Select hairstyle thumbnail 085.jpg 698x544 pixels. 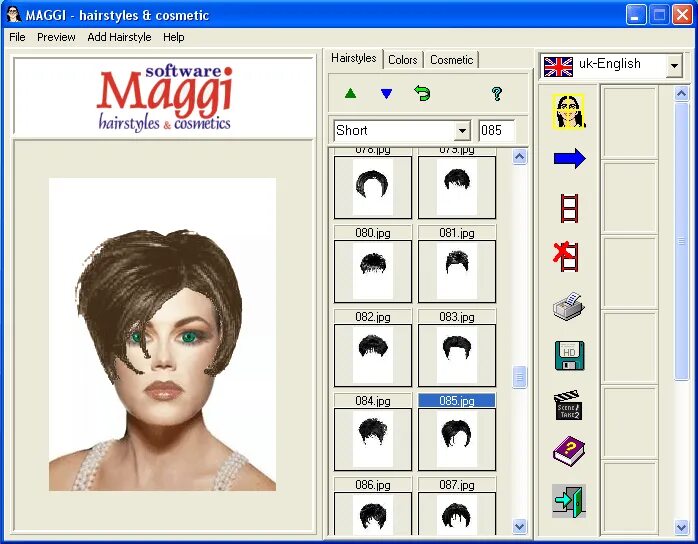coord(457,439)
